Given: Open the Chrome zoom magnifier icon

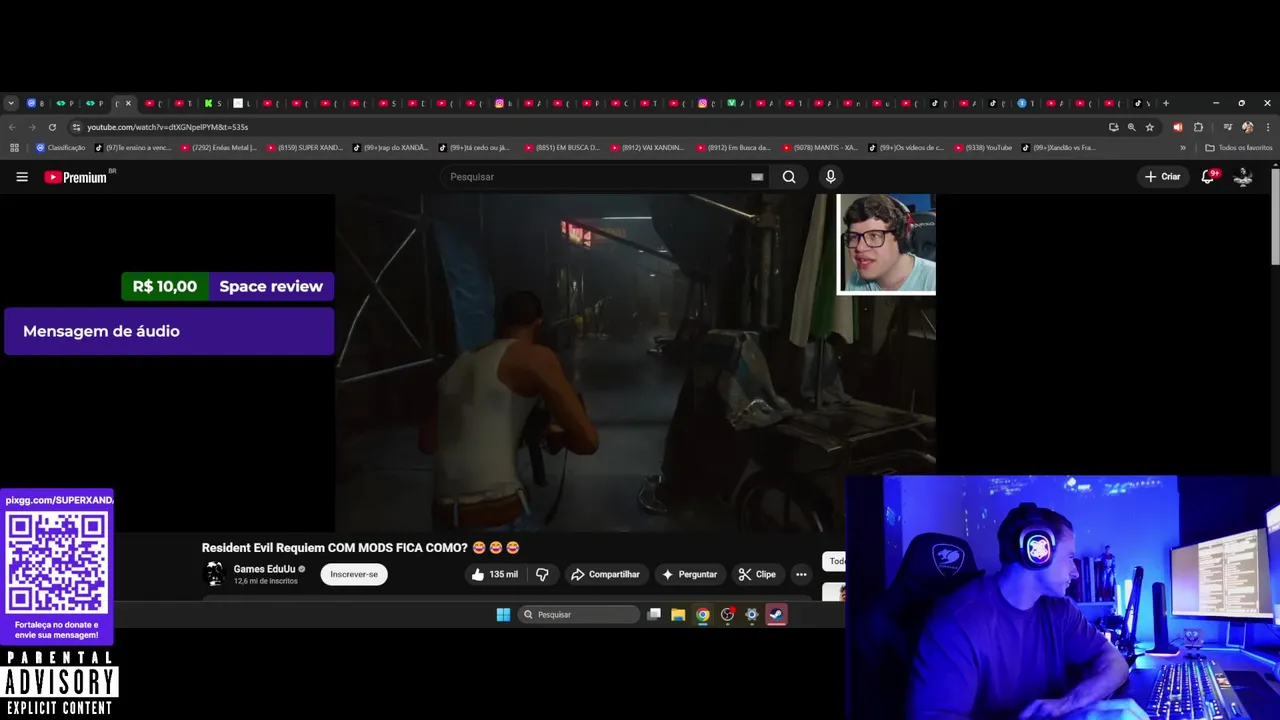Looking at the screenshot, I should click(1132, 127).
